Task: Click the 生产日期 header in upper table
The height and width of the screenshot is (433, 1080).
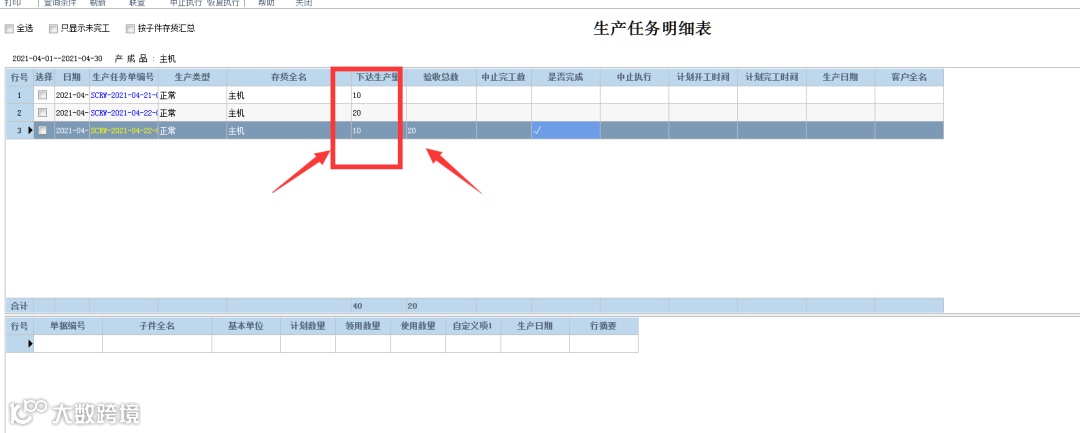Action: (x=840, y=77)
